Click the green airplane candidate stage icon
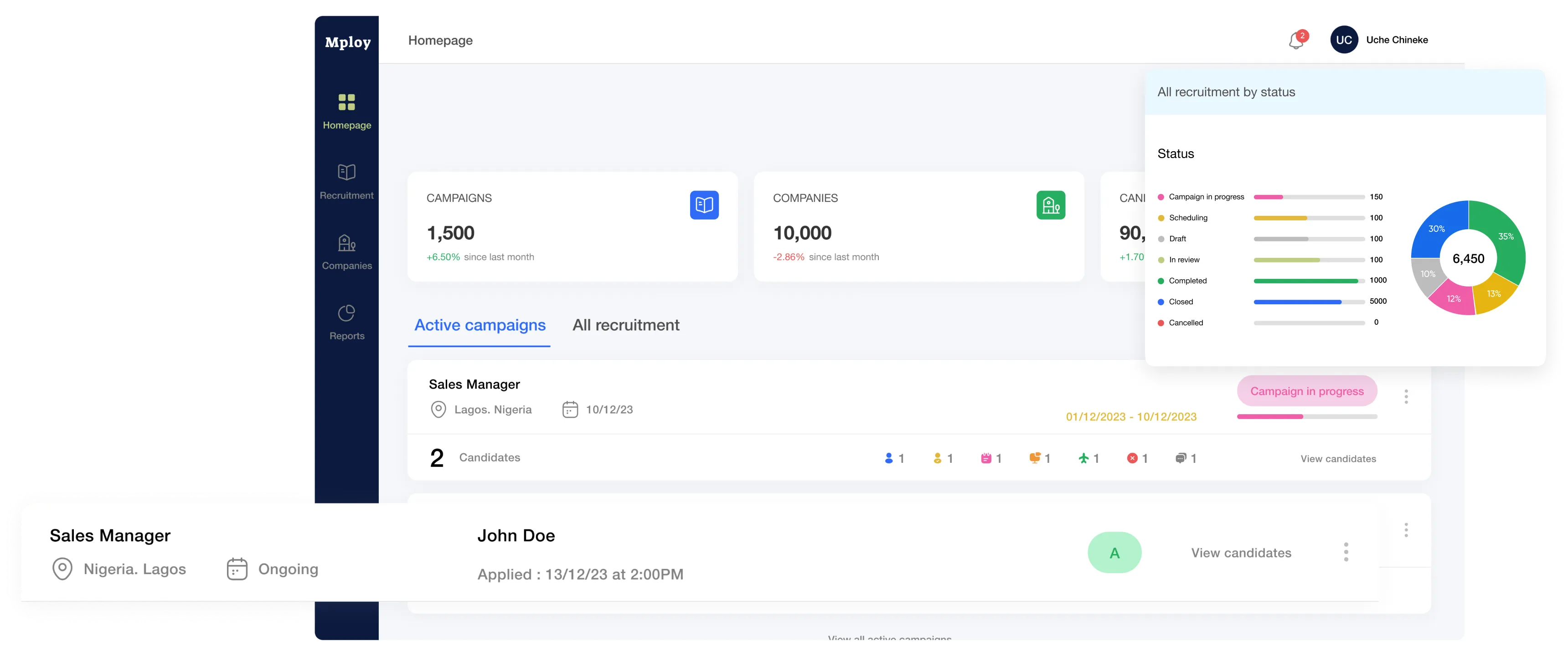Image resolution: width=1568 pixels, height=656 pixels. tap(1083, 458)
